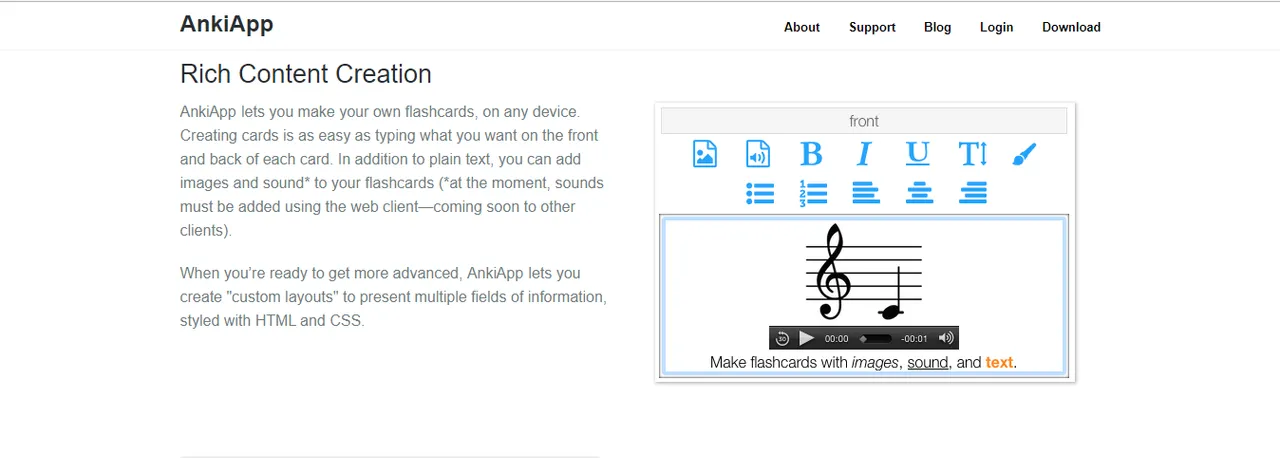Click the underlined word sound

tap(928, 362)
